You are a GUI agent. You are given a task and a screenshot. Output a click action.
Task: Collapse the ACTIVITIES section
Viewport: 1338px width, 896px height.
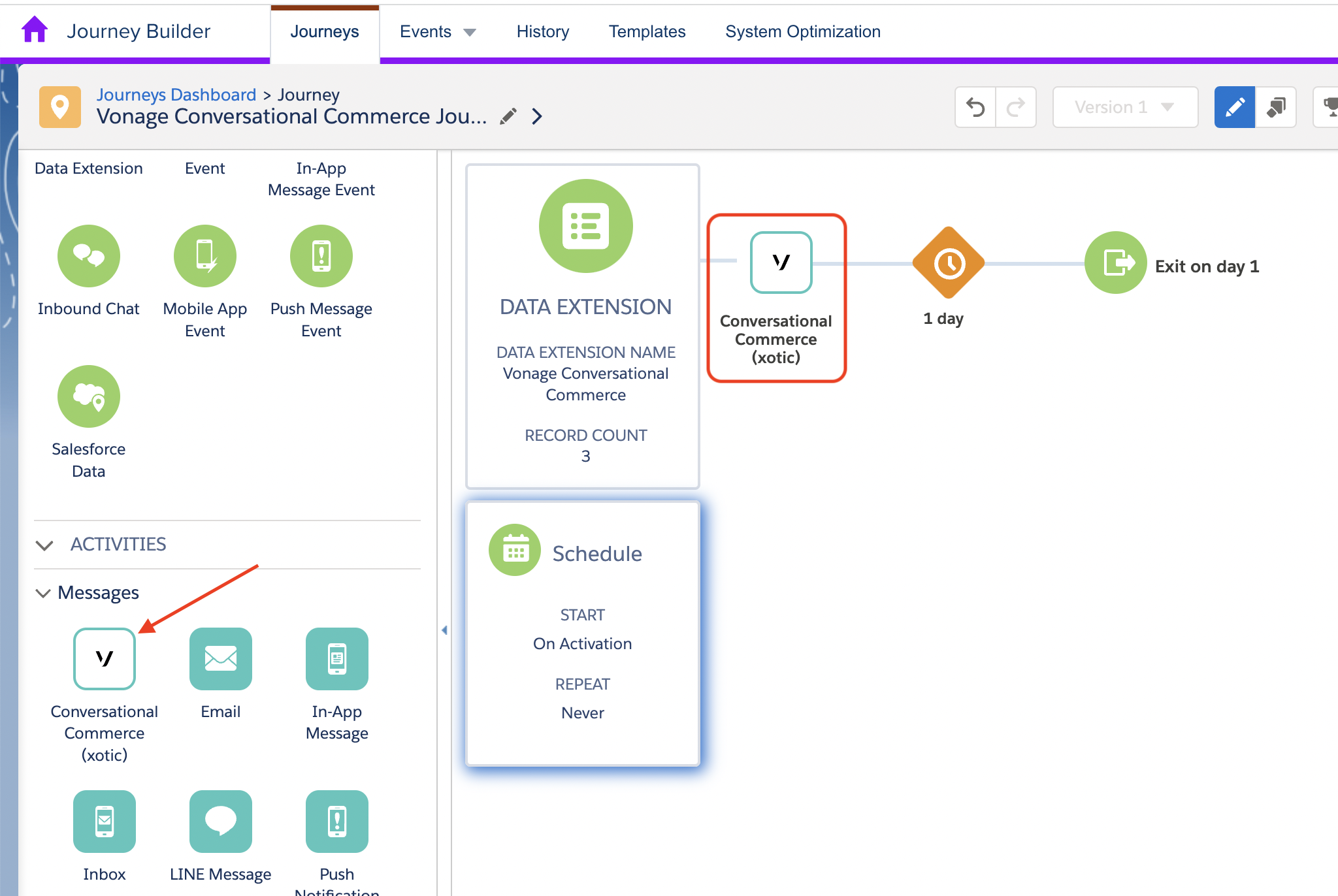44,545
